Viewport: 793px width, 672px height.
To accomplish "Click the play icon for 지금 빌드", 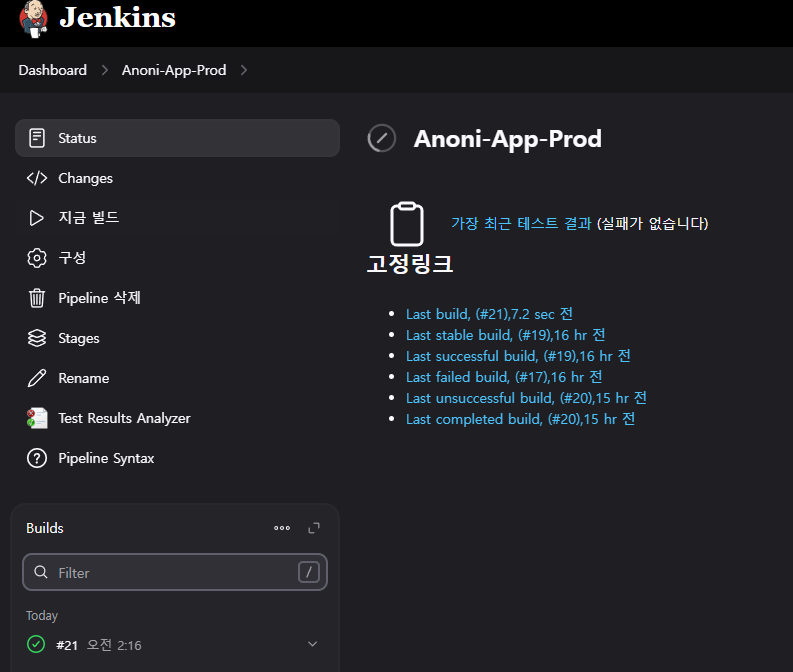I will point(37,218).
